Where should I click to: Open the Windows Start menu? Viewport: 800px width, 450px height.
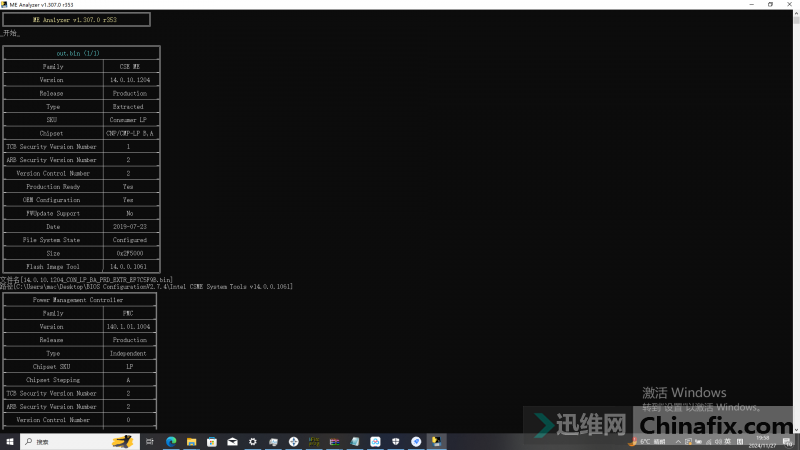10,442
